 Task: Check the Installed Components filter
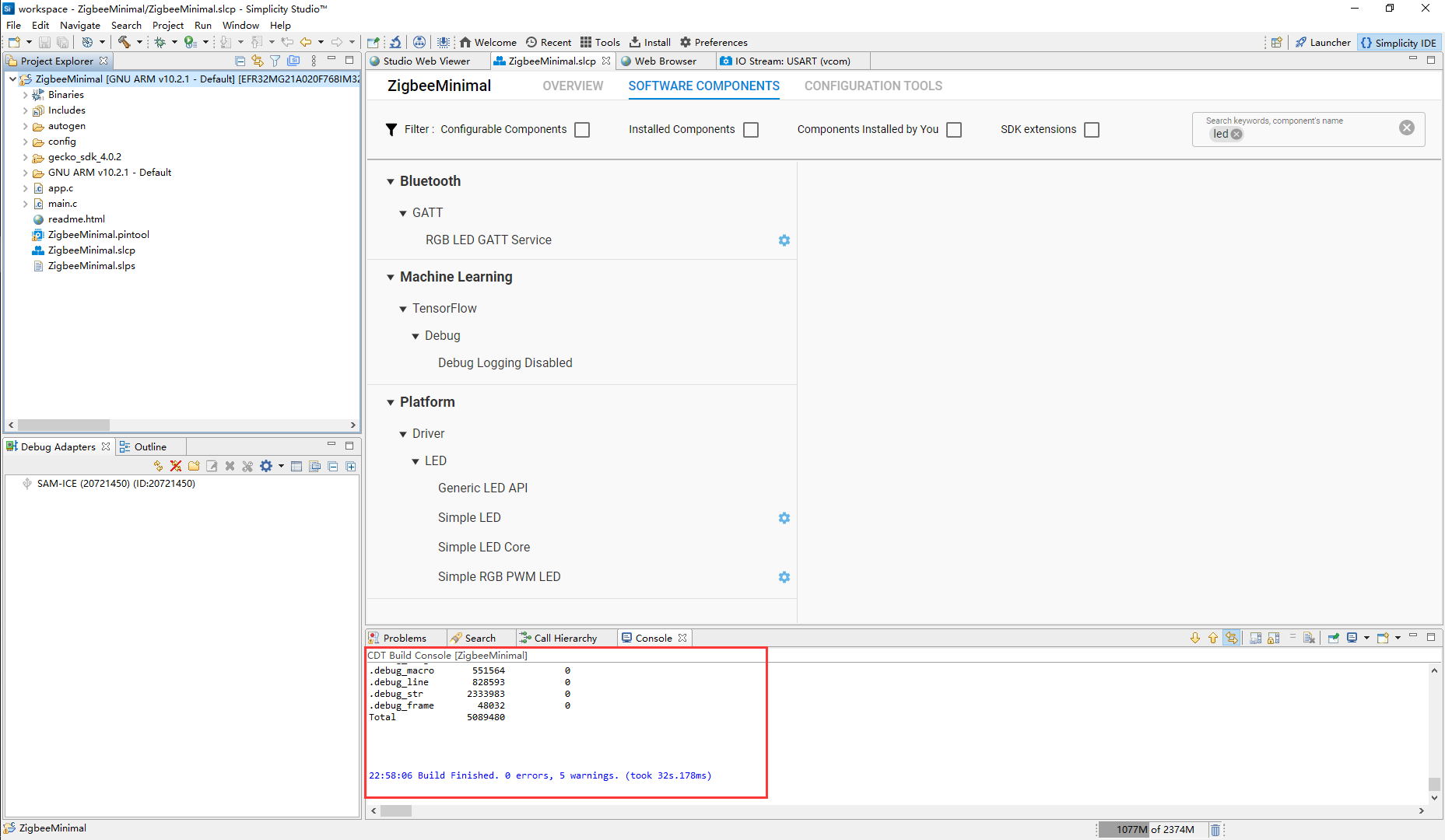(750, 129)
